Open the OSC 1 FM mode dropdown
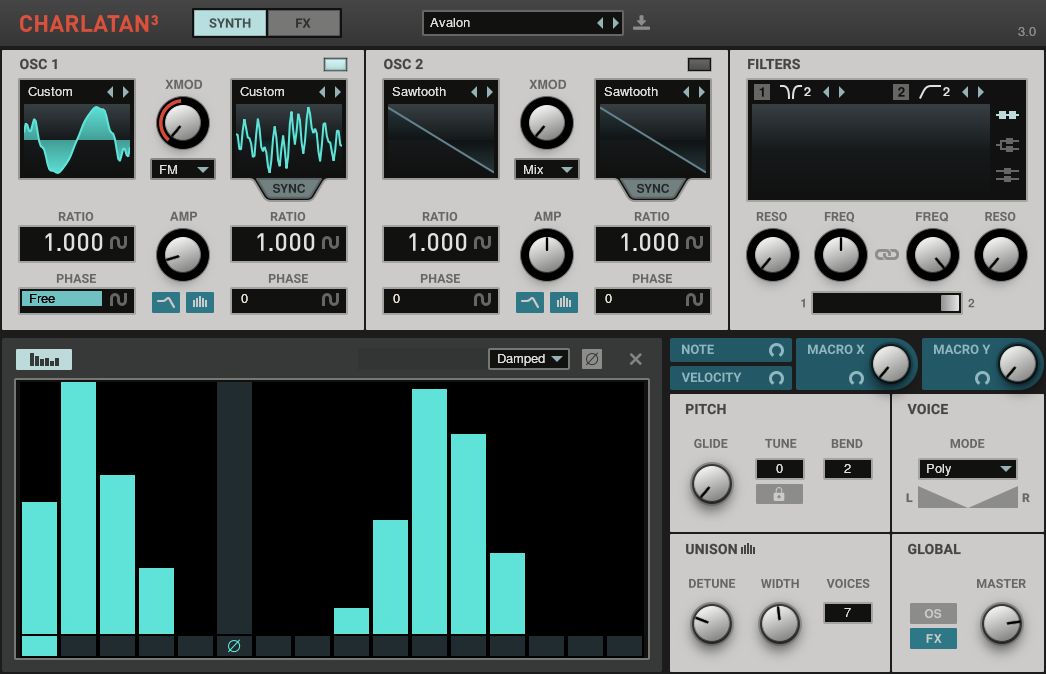 [183, 170]
